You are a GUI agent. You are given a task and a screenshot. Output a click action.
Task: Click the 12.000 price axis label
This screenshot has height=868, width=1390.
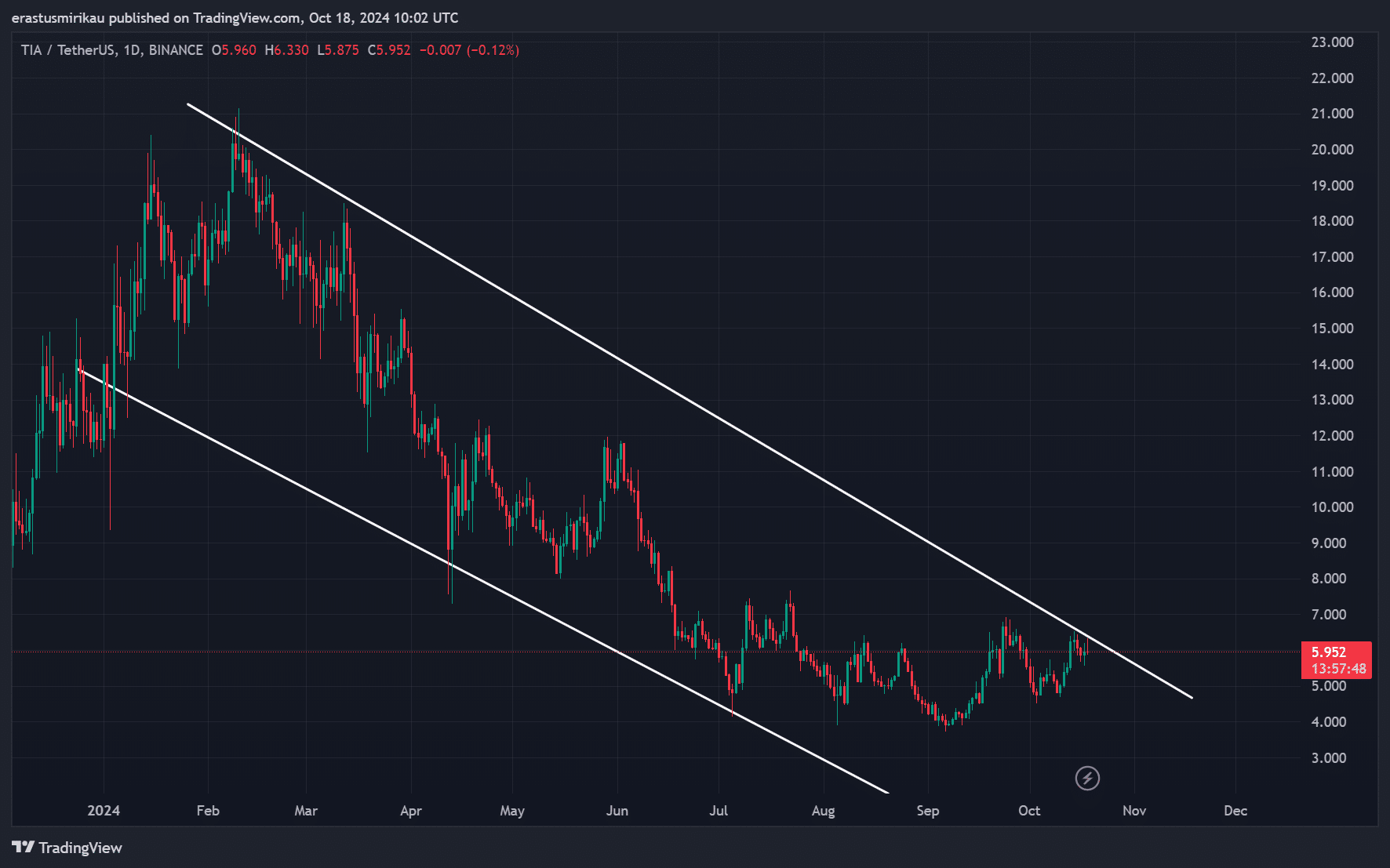tap(1332, 436)
